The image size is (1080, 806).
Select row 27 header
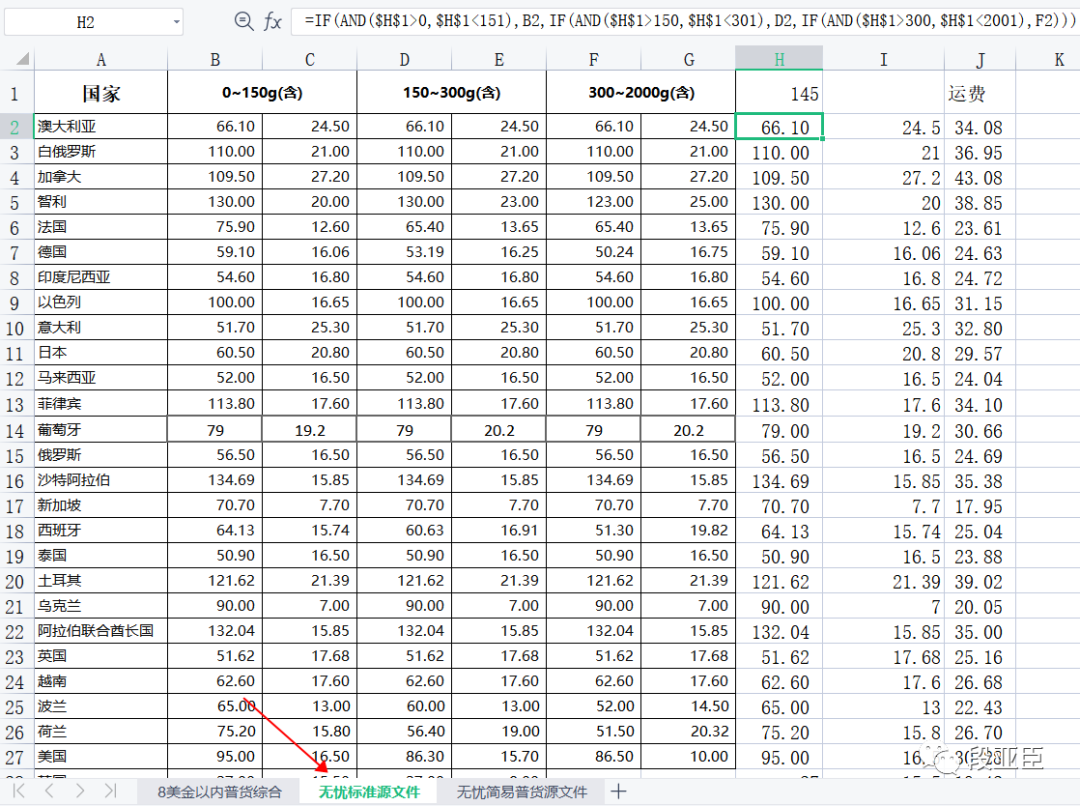pyautogui.click(x=15, y=757)
